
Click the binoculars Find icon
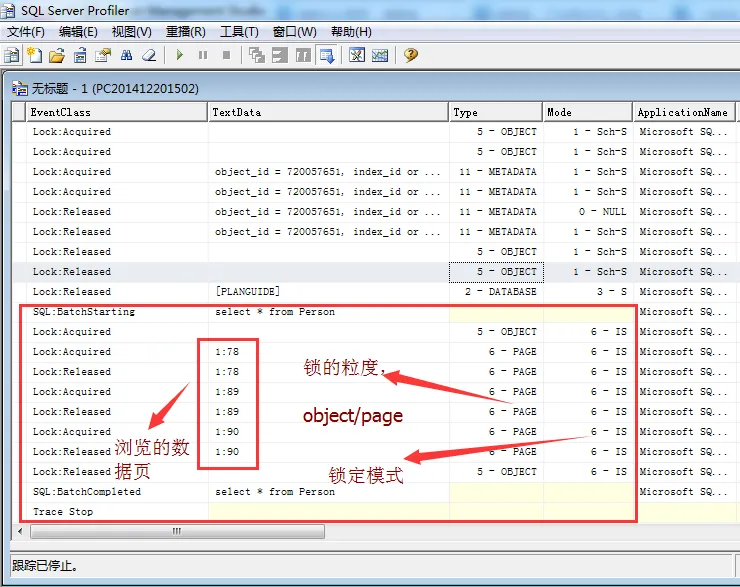pos(126,55)
